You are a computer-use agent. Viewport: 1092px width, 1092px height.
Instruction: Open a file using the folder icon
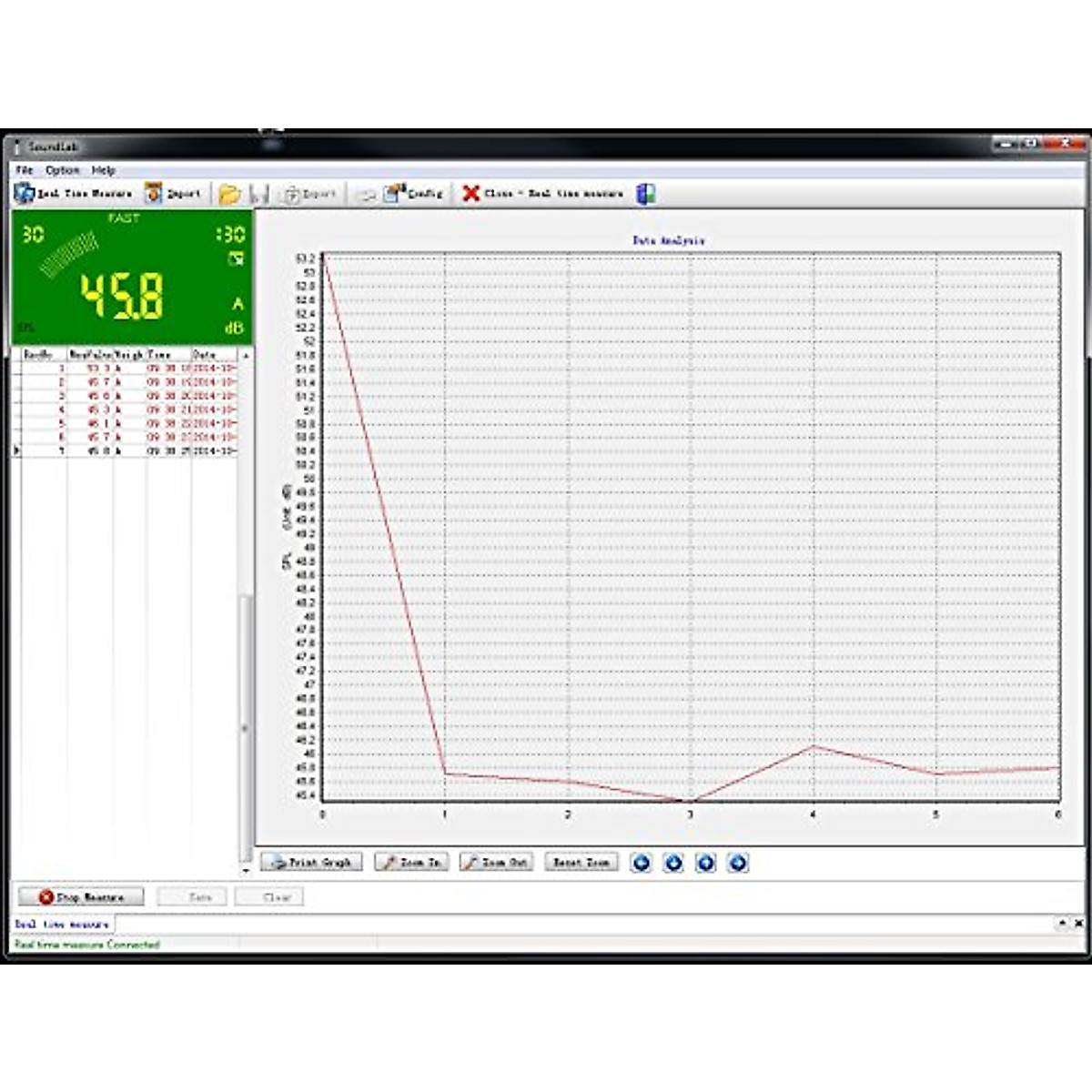229,193
